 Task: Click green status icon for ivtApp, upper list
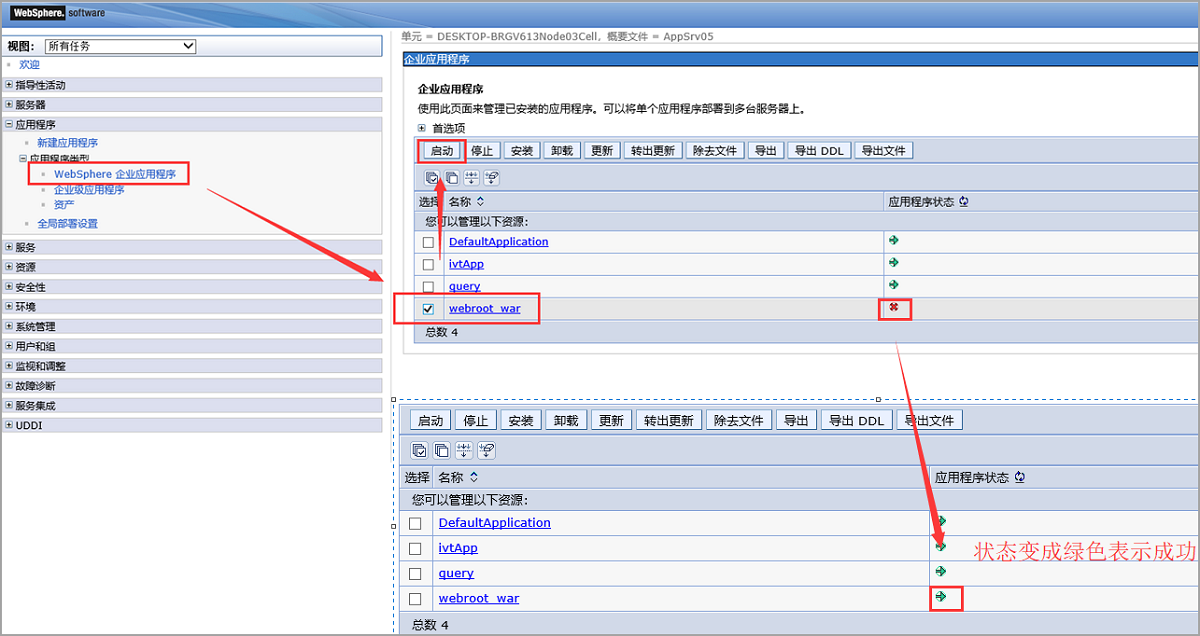[893, 263]
